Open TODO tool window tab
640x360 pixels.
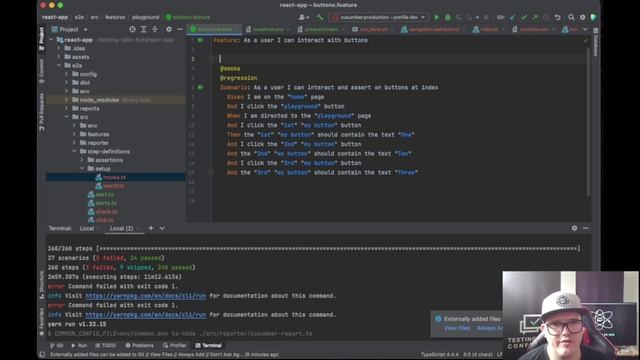[x=105, y=345]
